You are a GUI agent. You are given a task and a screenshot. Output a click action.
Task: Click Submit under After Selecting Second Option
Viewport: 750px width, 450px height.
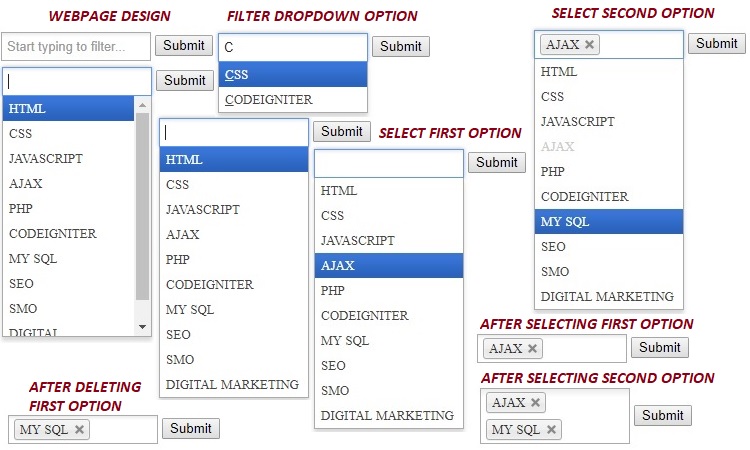click(663, 415)
